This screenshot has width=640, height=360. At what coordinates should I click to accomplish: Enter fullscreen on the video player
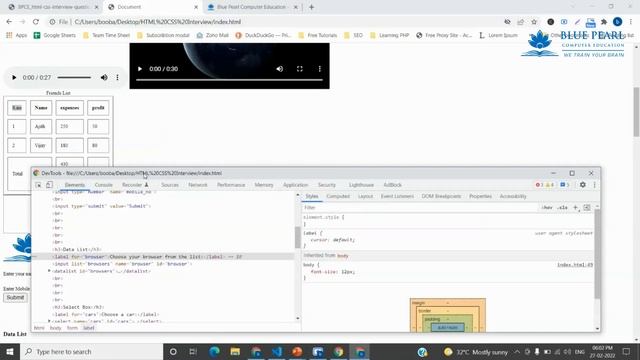300,69
